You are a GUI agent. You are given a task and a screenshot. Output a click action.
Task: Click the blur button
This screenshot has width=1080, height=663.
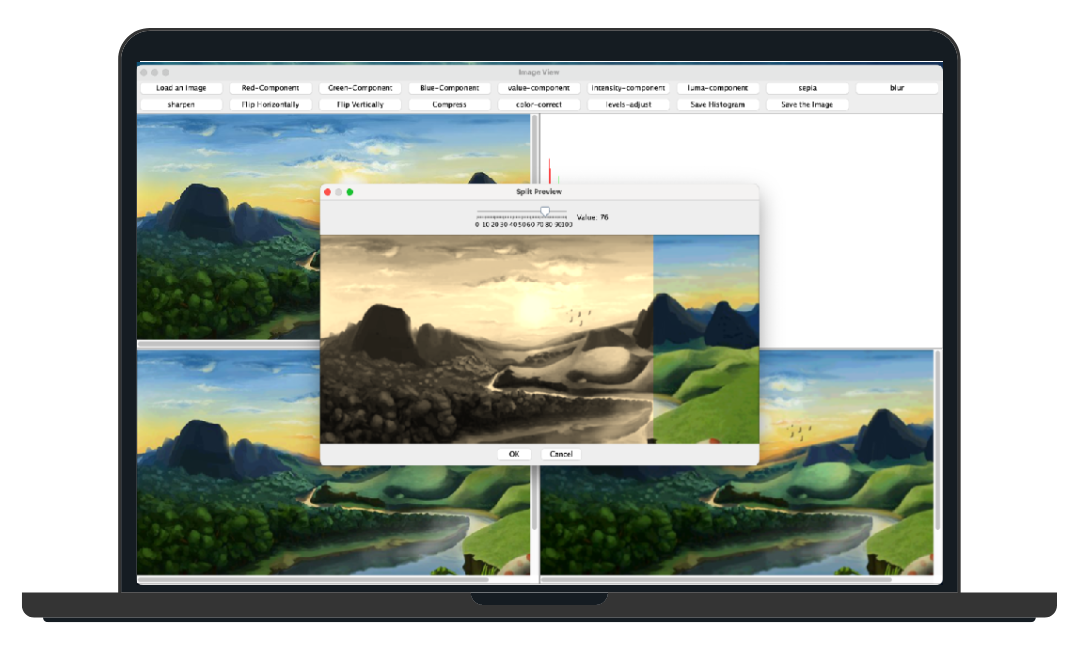[897, 88]
